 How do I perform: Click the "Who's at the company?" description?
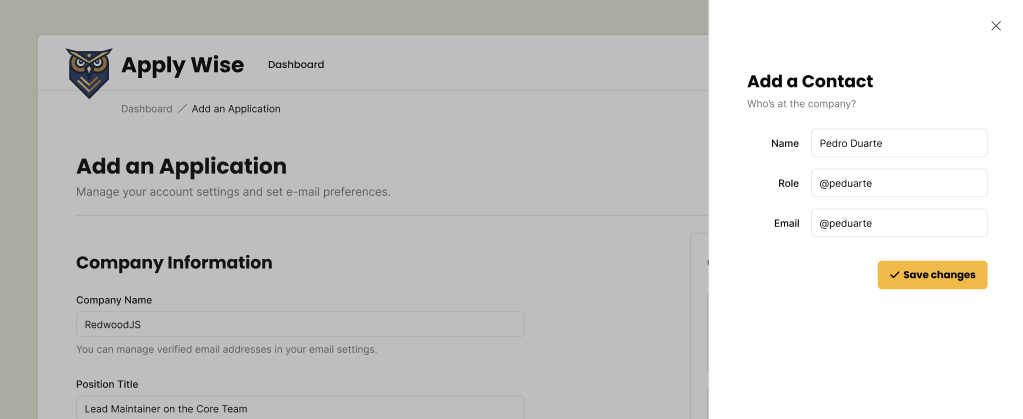(801, 104)
